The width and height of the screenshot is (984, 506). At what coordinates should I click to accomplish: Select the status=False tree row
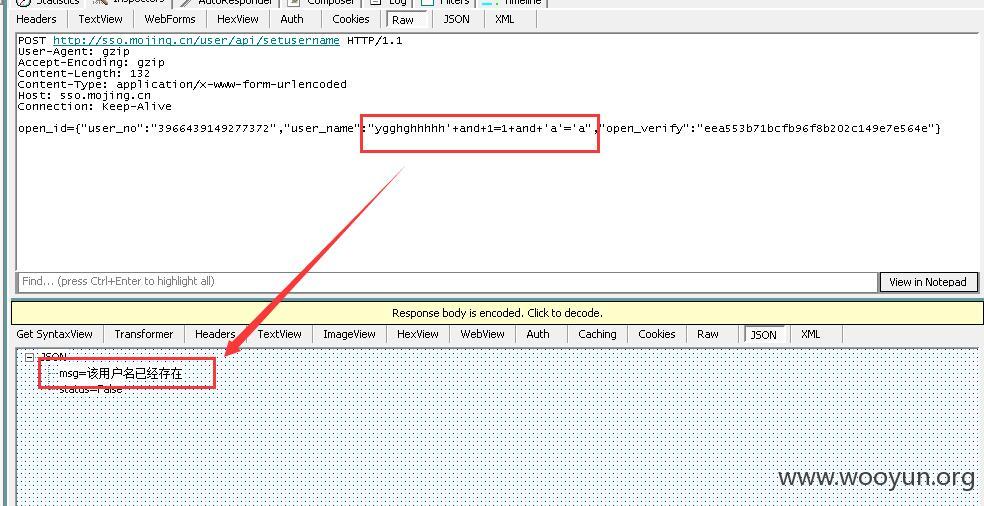click(x=90, y=390)
